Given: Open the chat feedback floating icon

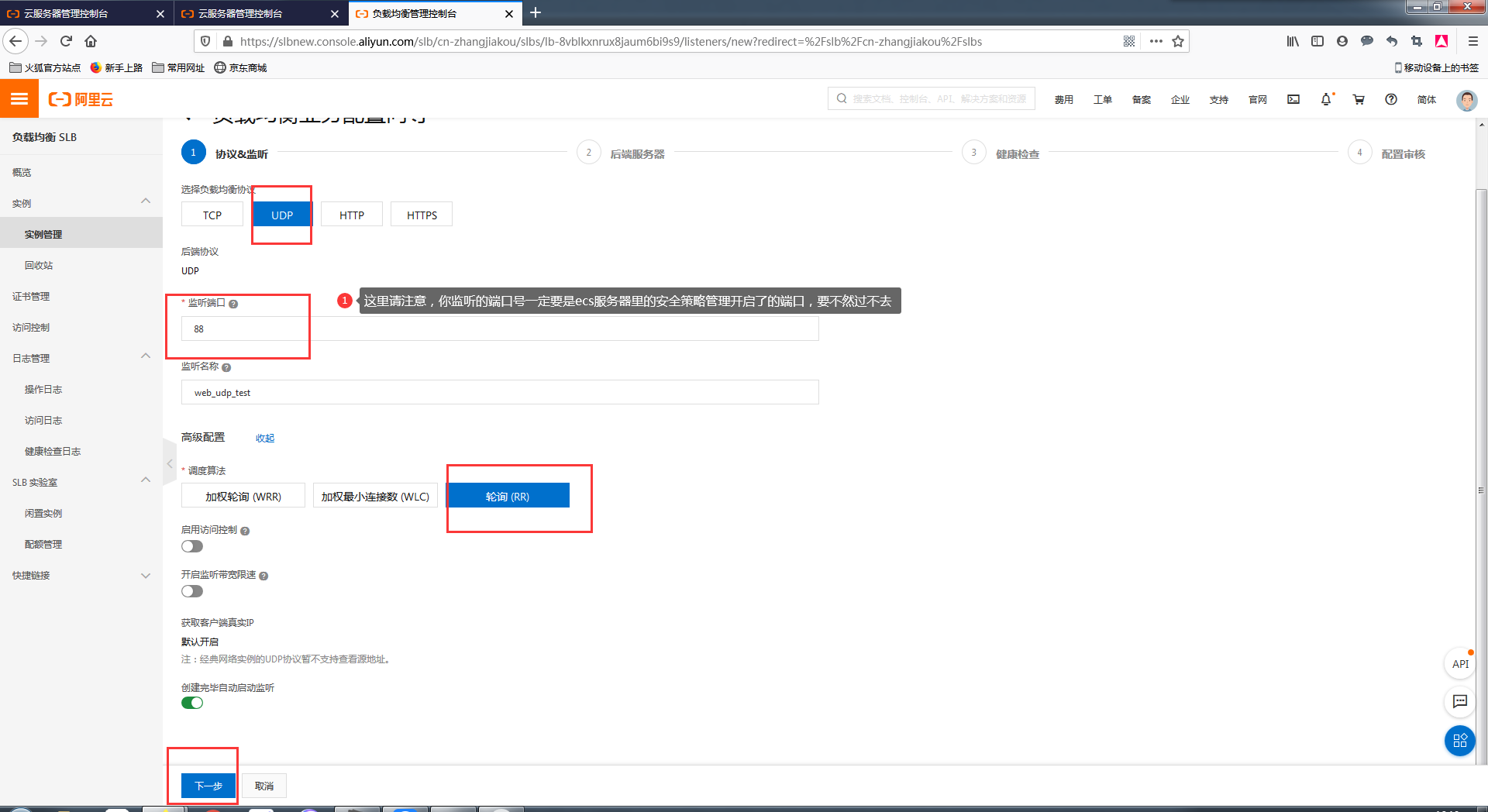Looking at the screenshot, I should 1460,701.
